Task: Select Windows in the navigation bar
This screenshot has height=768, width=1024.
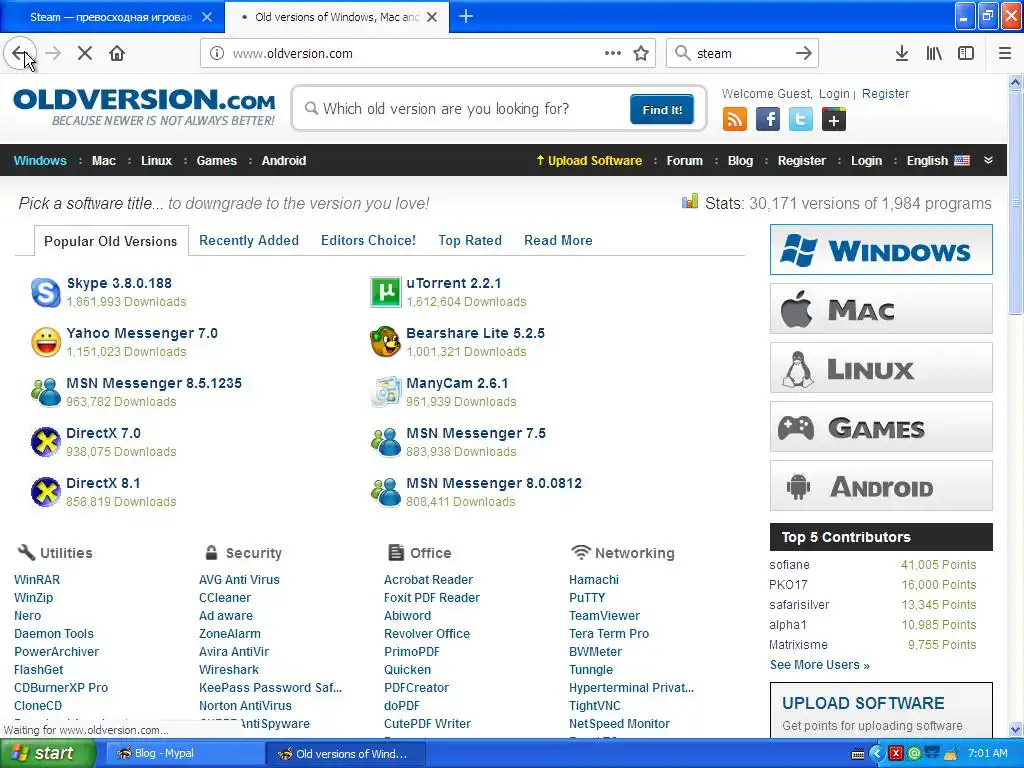Action: click(40, 161)
